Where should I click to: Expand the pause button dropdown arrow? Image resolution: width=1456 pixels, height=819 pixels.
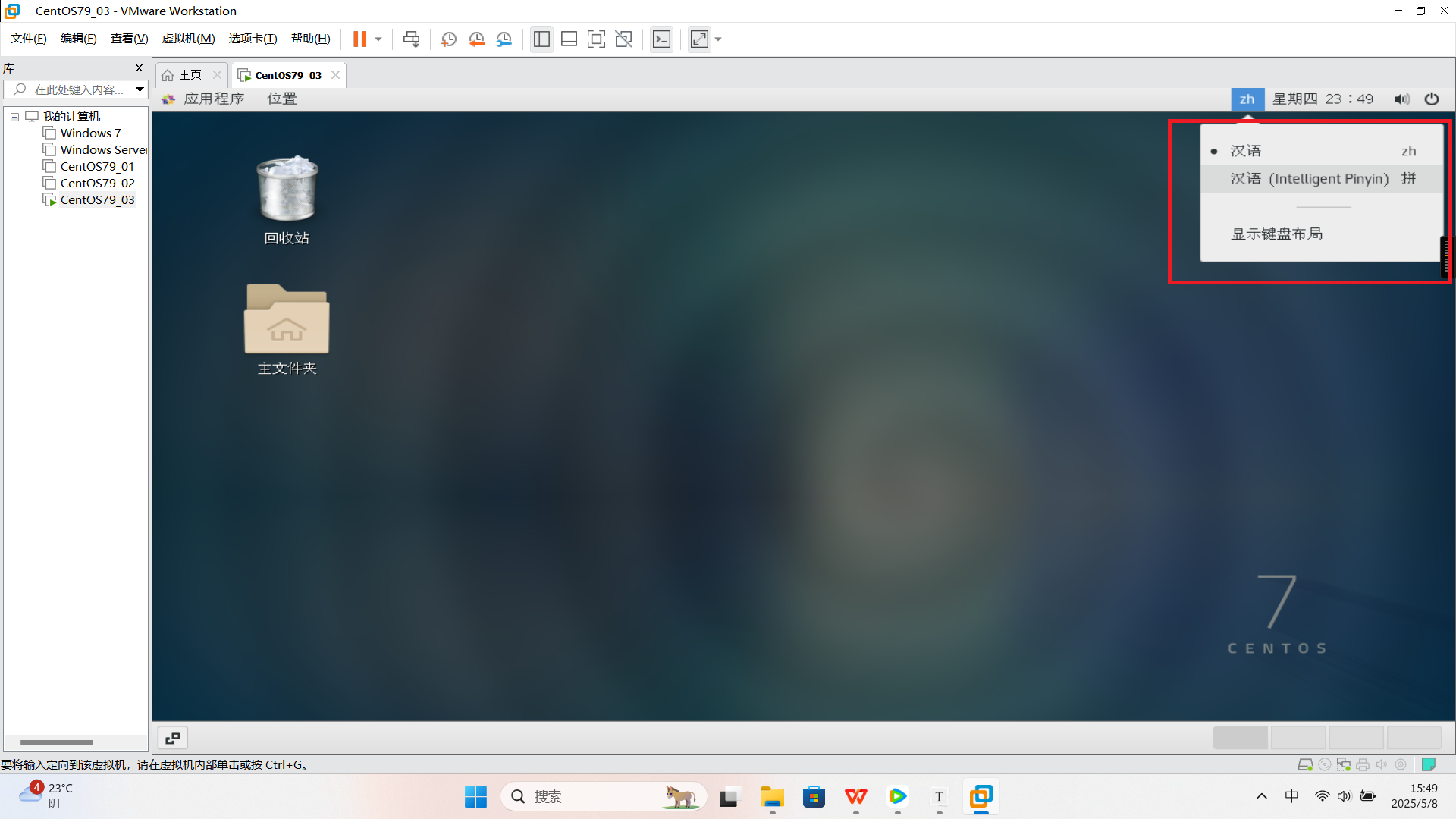378,39
